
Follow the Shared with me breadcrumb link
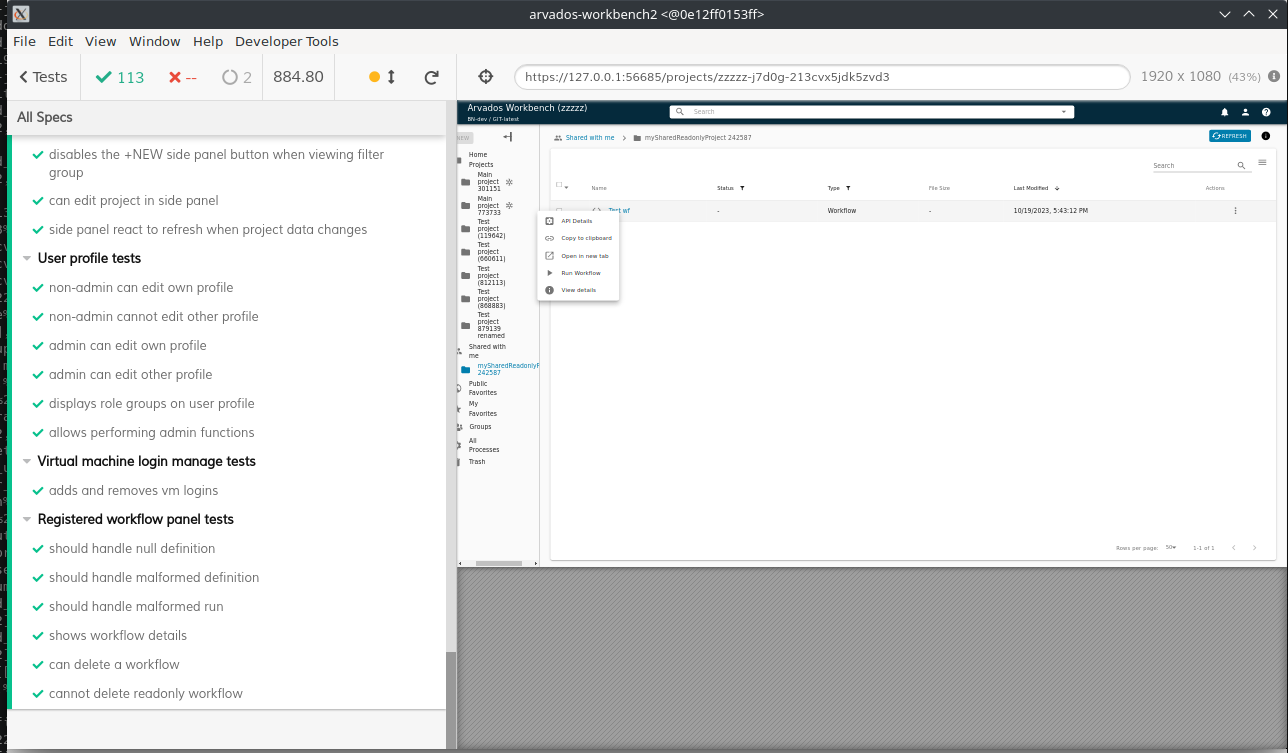pyautogui.click(x=590, y=137)
